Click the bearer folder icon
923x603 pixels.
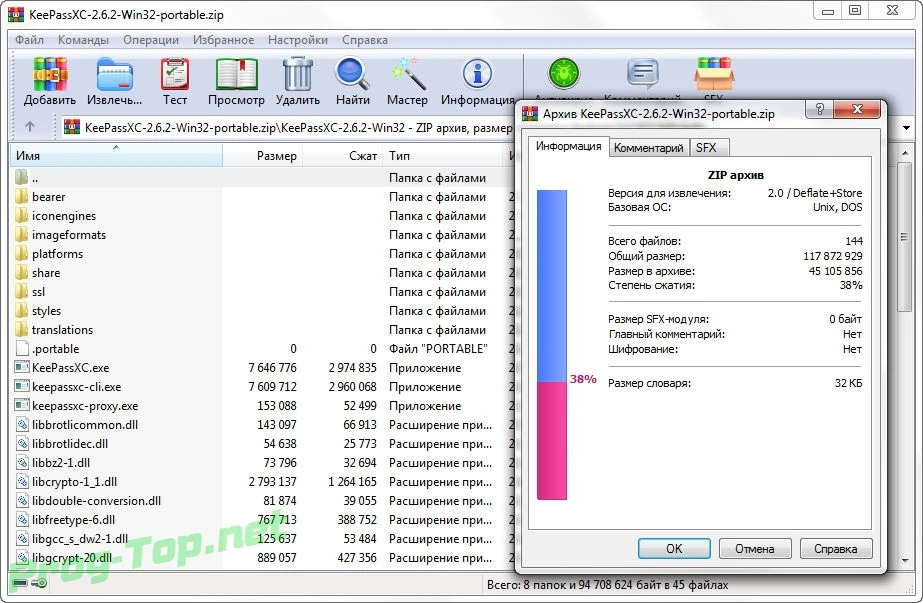pyautogui.click(x=21, y=196)
